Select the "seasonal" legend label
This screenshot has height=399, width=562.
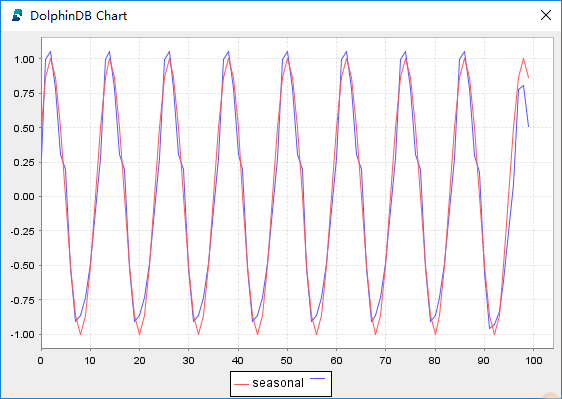(278, 383)
